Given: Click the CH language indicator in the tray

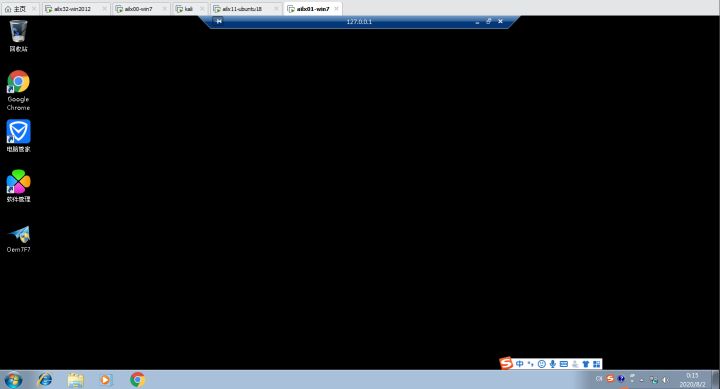Looking at the screenshot, I should pos(598,379).
